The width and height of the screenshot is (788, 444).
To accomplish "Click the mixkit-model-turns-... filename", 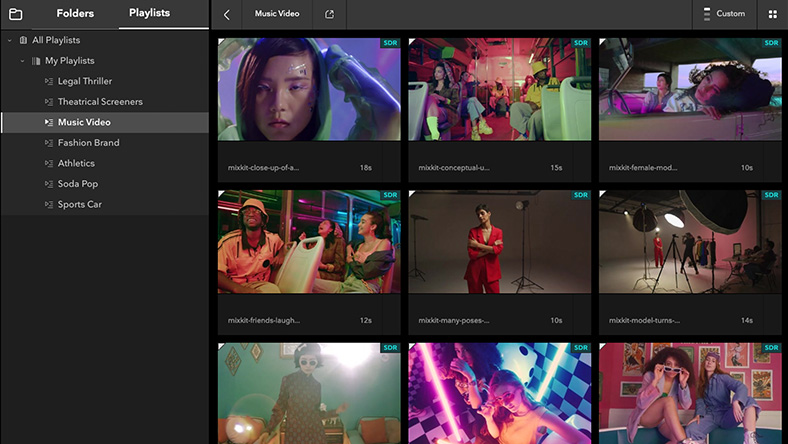I will pos(644,320).
